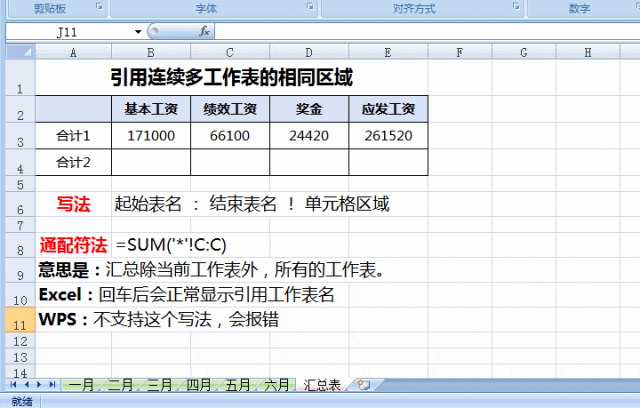Click the cell with value 24420
The image size is (640, 408).
(x=309, y=136)
